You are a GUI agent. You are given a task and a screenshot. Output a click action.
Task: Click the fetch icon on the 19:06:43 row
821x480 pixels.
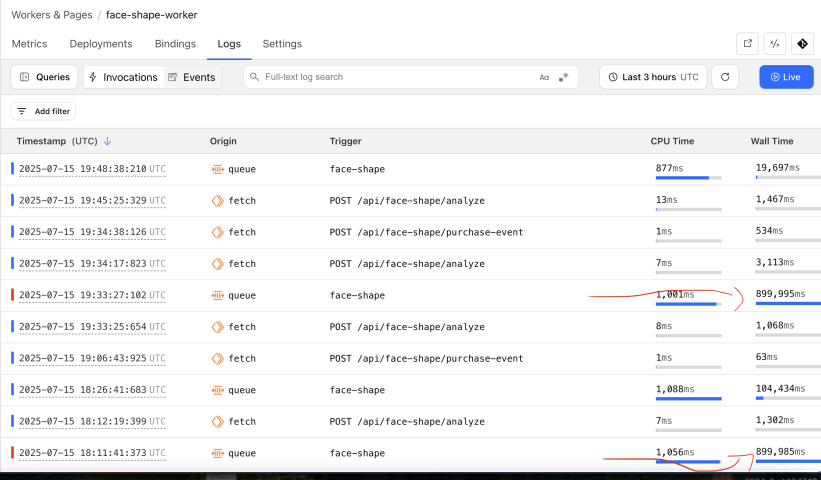click(217, 358)
